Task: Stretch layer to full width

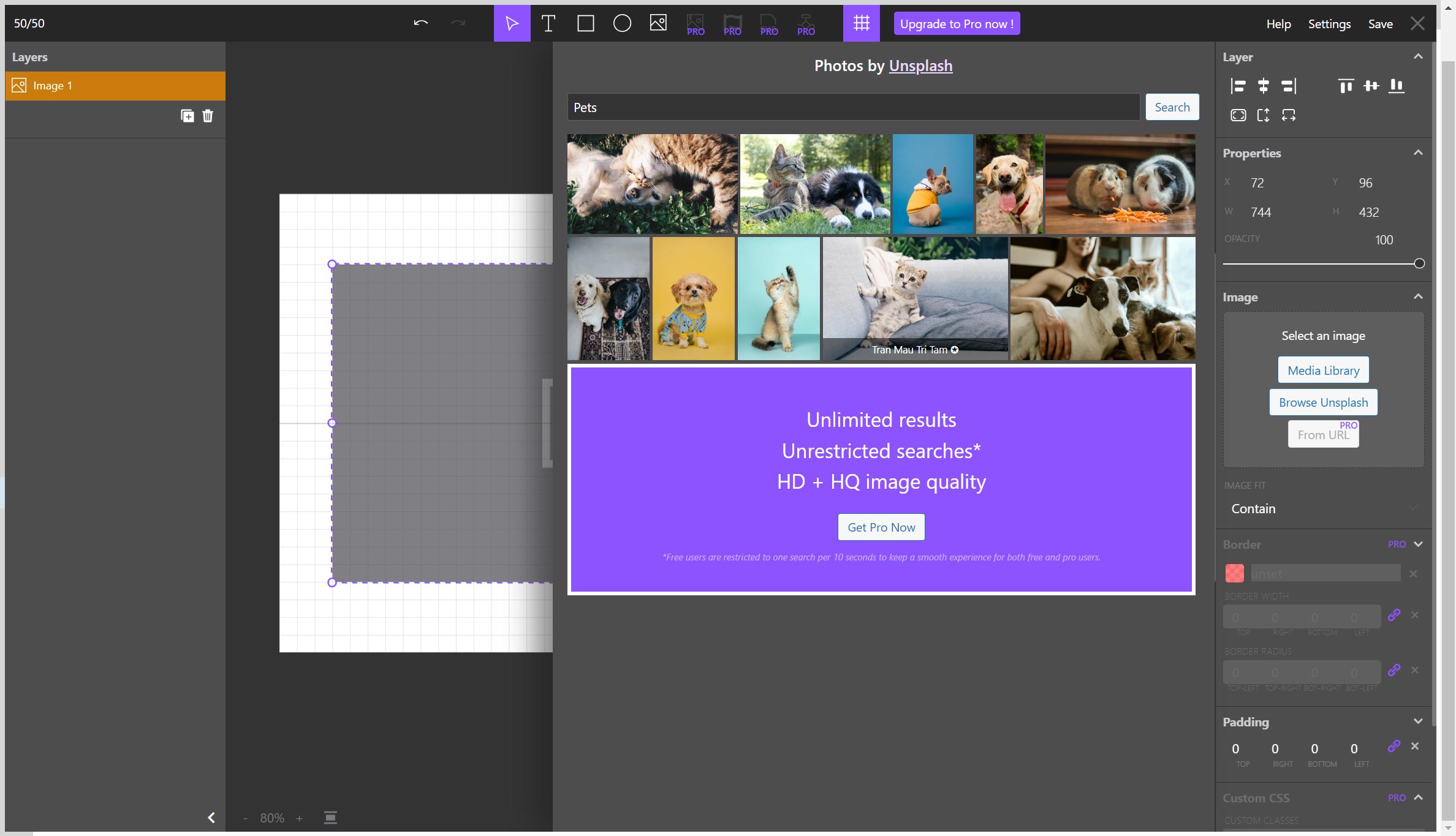Action: coord(1289,115)
